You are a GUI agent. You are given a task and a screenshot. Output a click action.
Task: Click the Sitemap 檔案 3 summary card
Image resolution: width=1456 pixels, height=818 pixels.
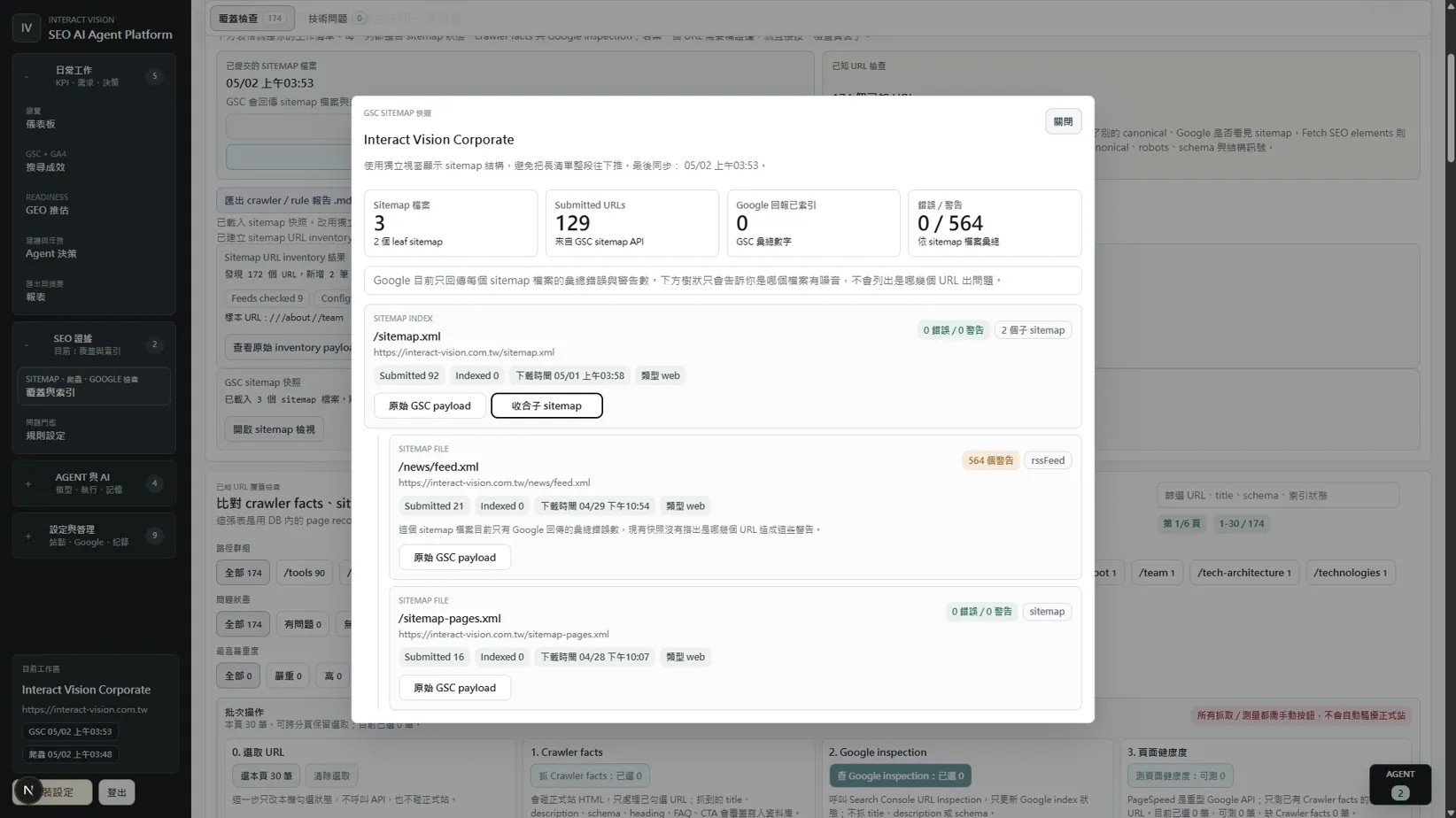[x=450, y=223]
